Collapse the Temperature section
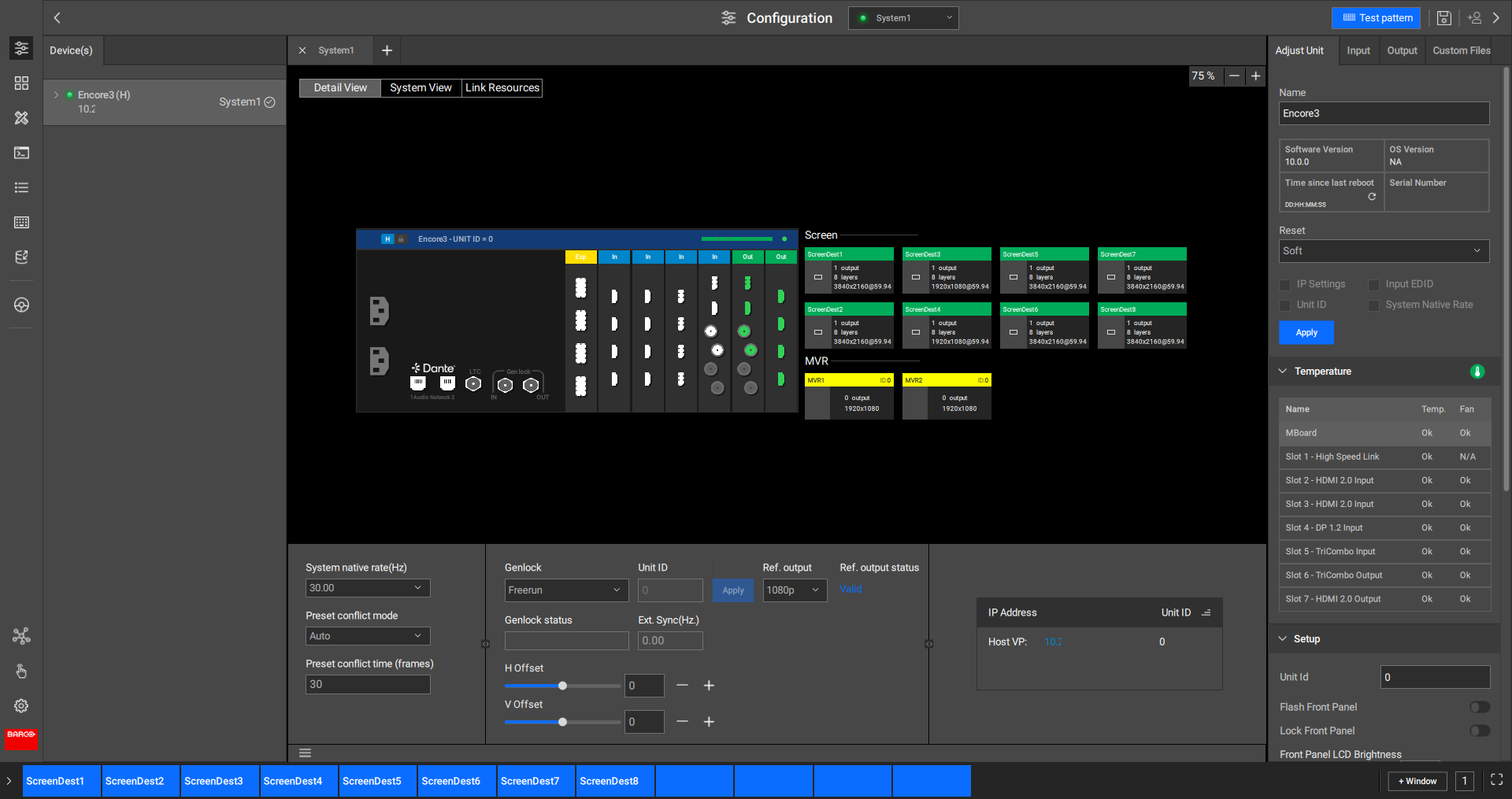Viewport: 1512px width, 799px height. pos(1282,372)
